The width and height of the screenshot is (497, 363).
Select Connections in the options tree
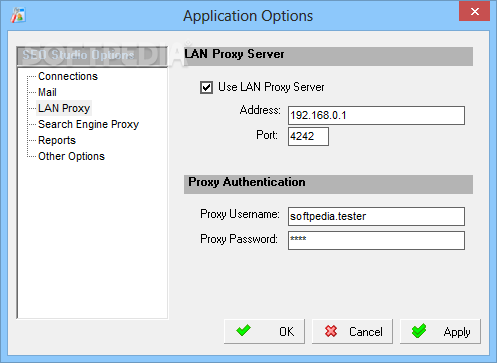(68, 76)
